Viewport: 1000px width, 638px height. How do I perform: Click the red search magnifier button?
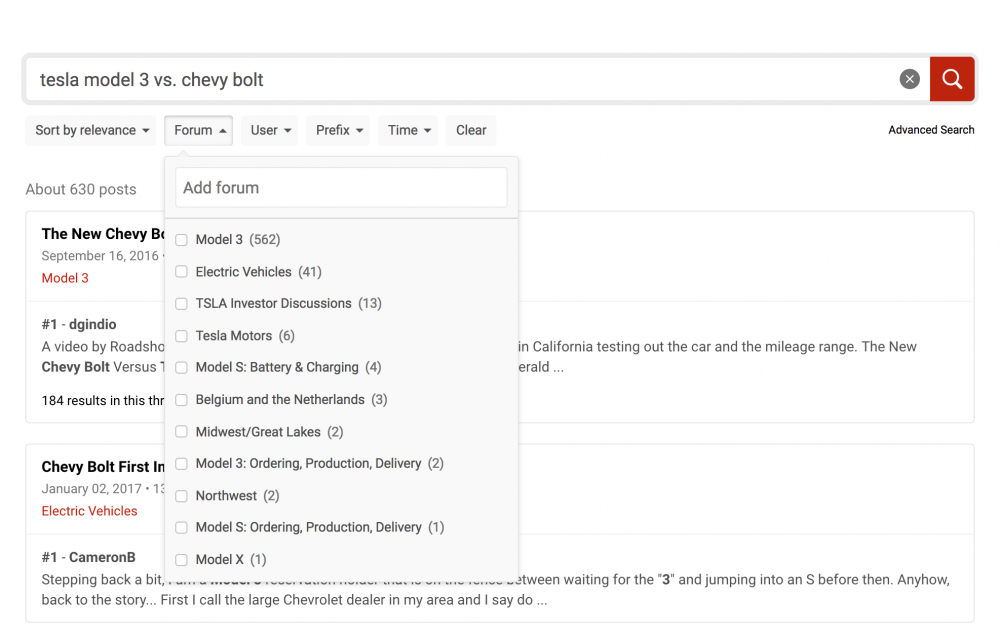click(952, 79)
